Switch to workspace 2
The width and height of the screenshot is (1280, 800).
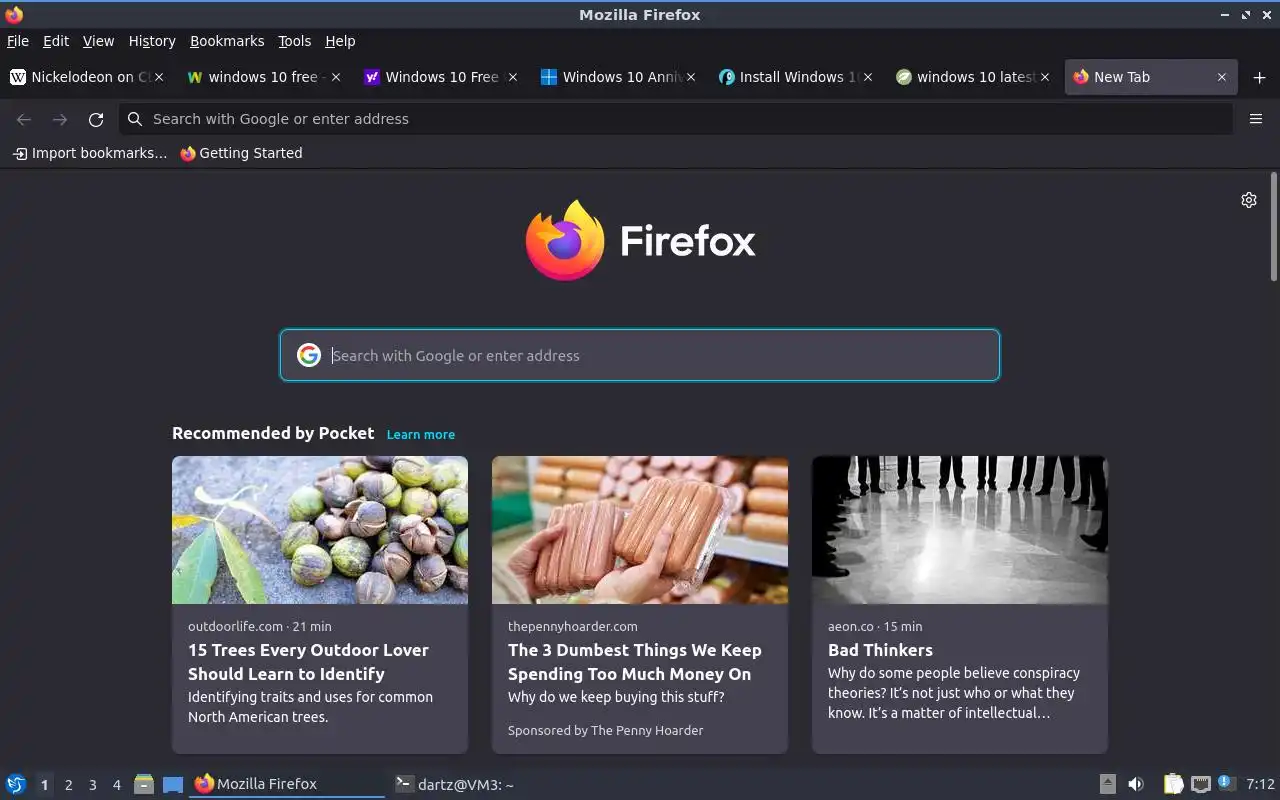pyautogui.click(x=68, y=785)
